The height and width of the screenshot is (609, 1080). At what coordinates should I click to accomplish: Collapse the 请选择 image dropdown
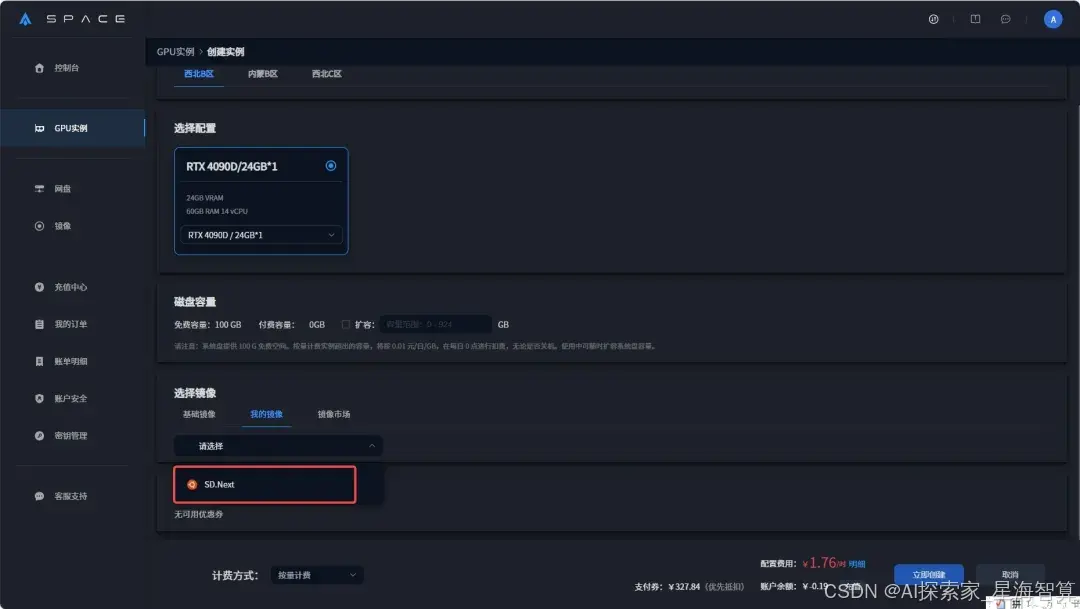coord(278,446)
